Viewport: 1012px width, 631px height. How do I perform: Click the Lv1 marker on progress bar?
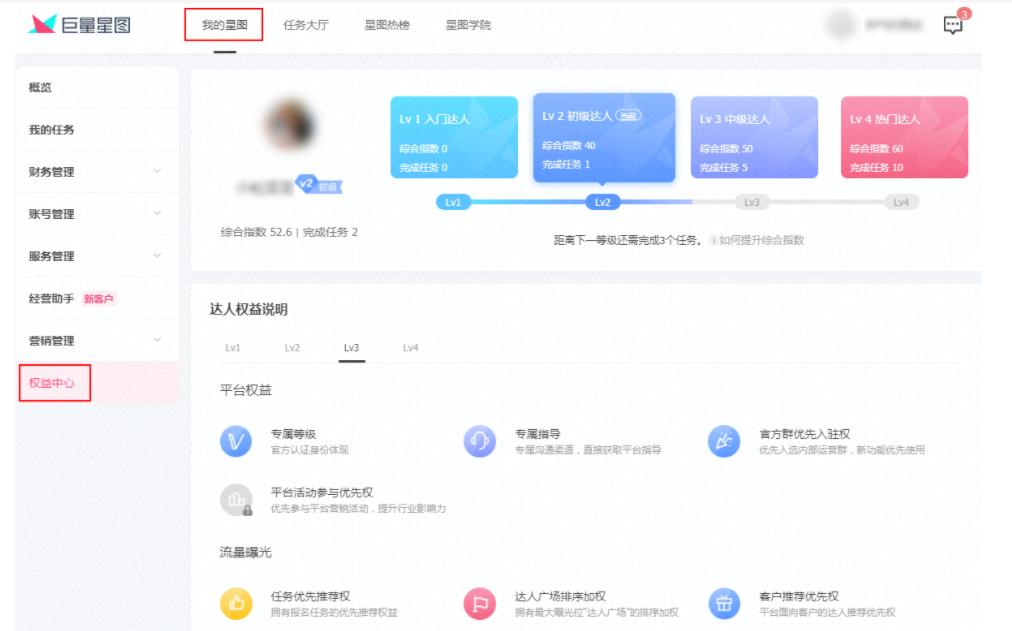coord(453,203)
